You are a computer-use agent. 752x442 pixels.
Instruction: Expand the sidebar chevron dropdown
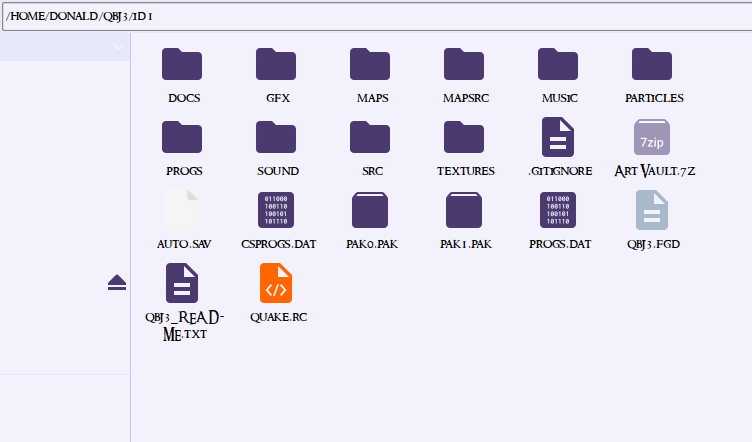click(118, 47)
